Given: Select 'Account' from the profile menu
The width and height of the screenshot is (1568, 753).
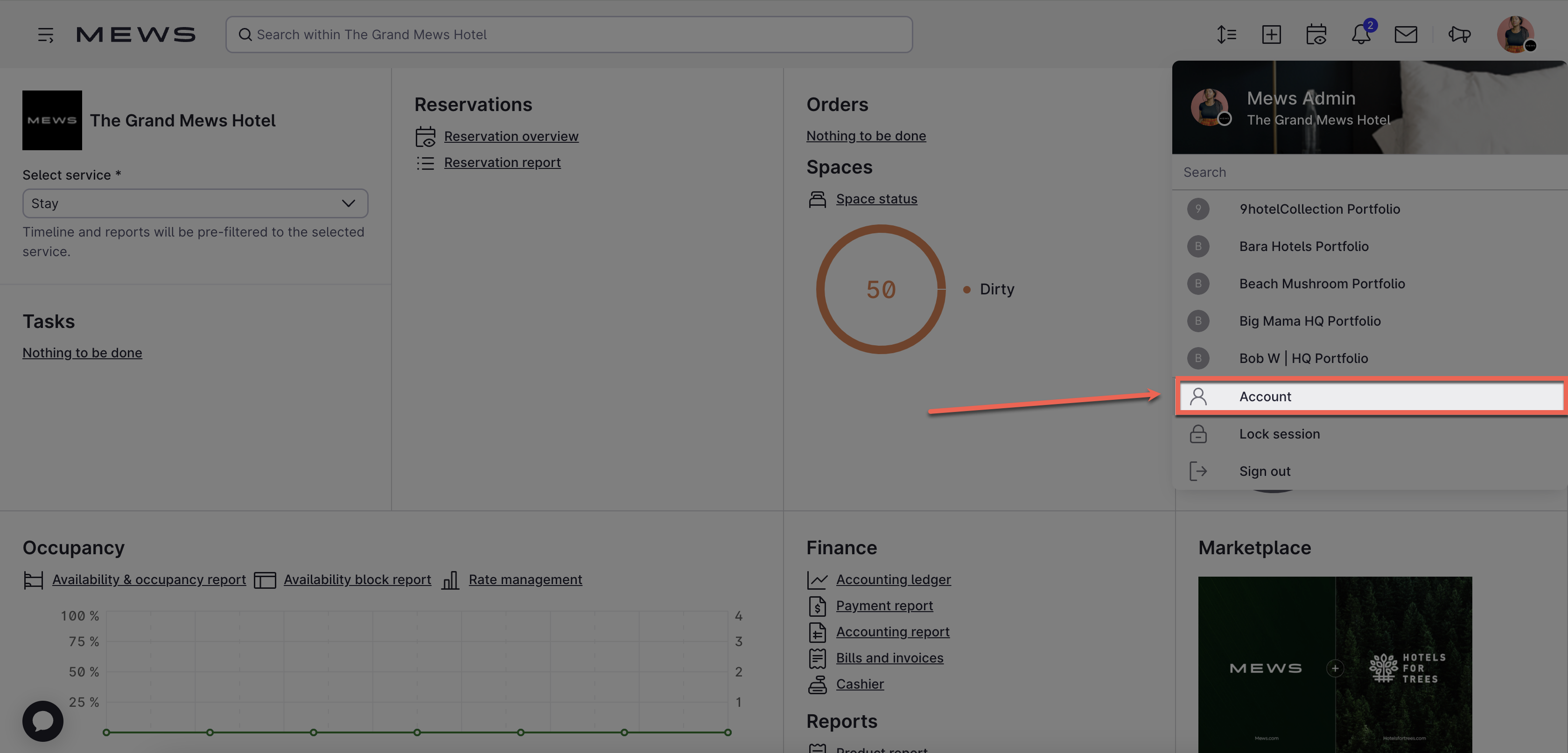Looking at the screenshot, I should (1266, 396).
